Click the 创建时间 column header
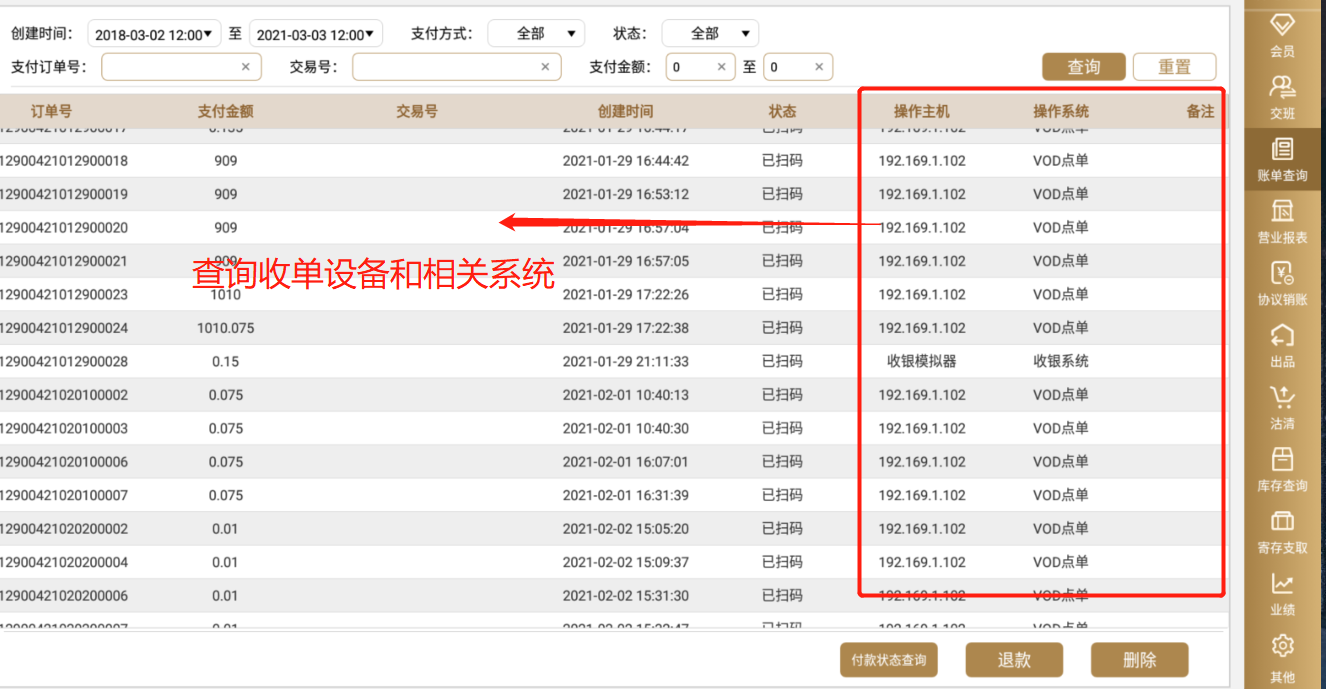The image size is (1326, 689). (x=626, y=111)
